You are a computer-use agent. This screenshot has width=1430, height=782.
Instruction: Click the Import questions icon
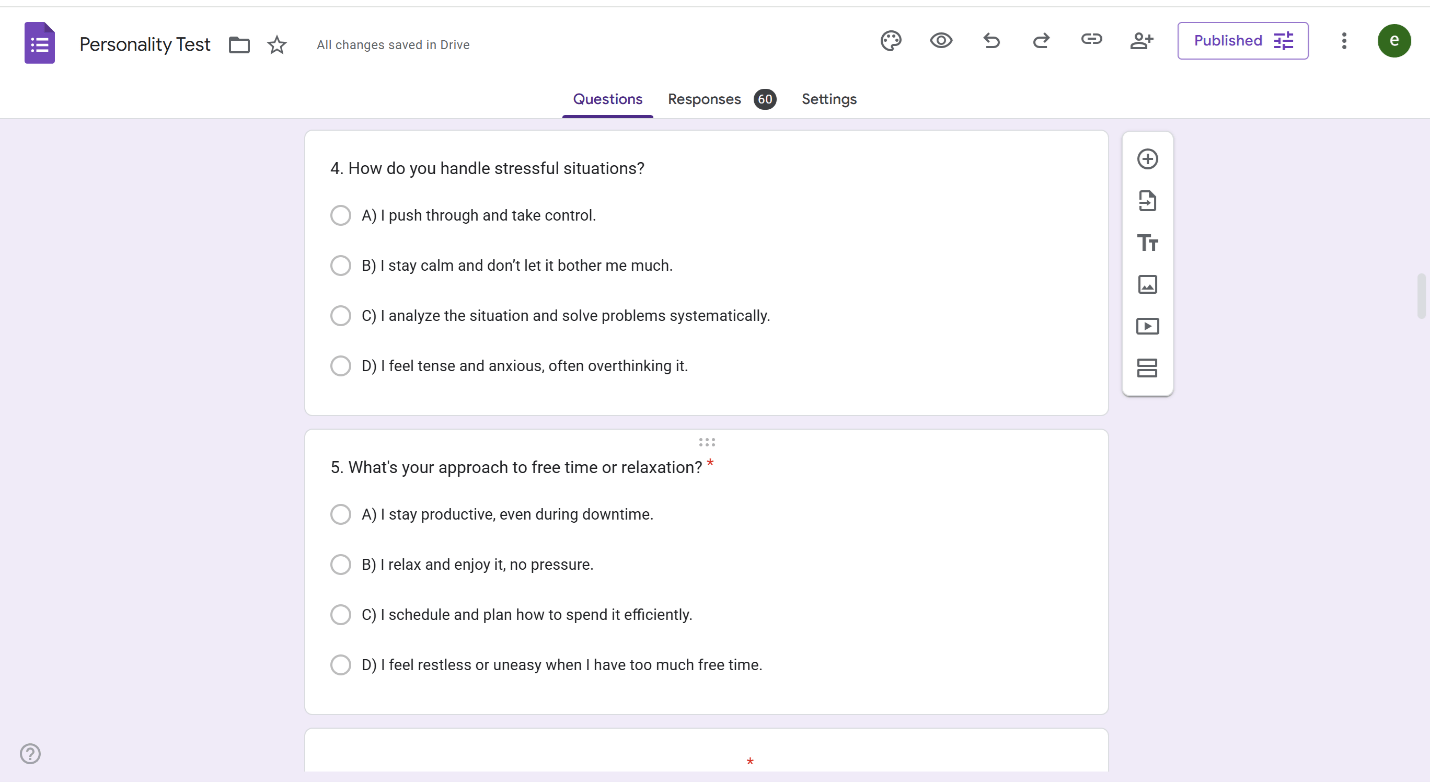(x=1147, y=201)
